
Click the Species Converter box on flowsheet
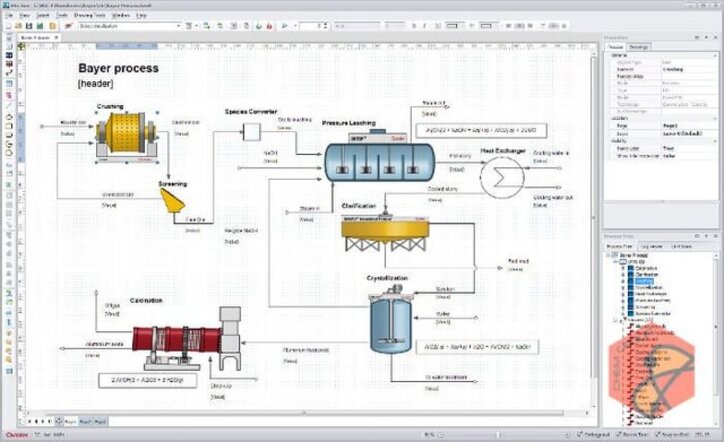coord(252,132)
